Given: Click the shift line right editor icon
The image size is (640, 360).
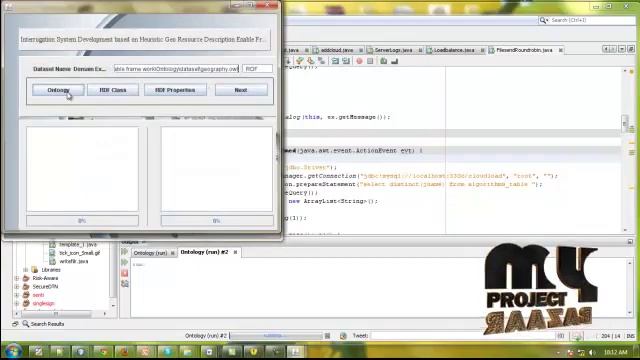Looking at the screenshot, I should (346, 61).
